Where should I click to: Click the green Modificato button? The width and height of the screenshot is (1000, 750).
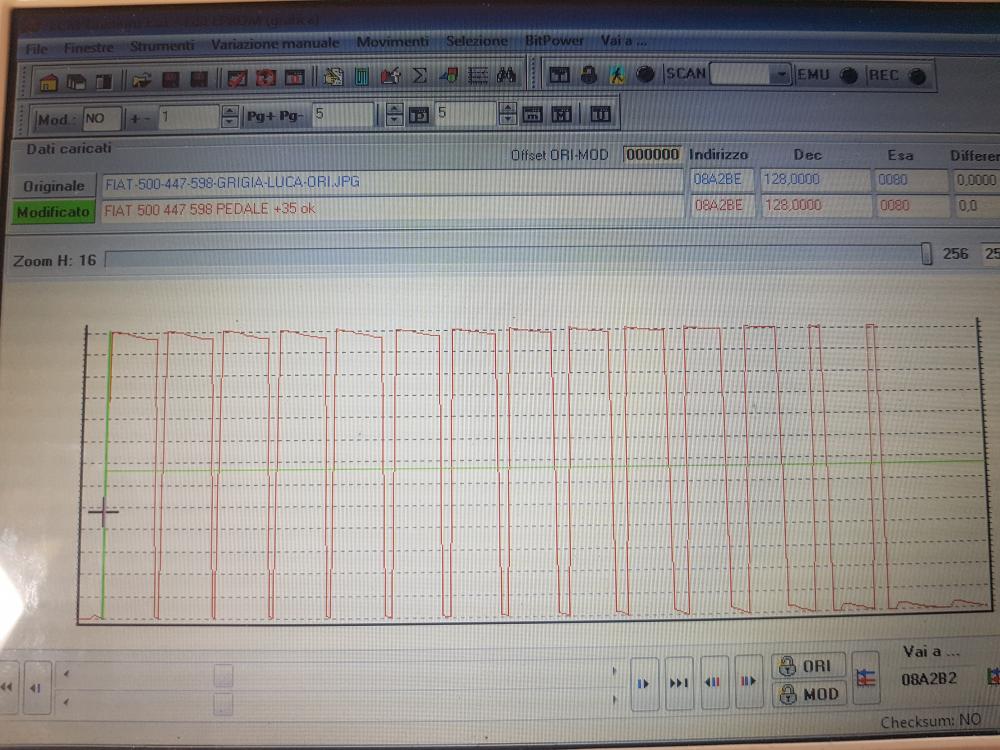(x=53, y=211)
